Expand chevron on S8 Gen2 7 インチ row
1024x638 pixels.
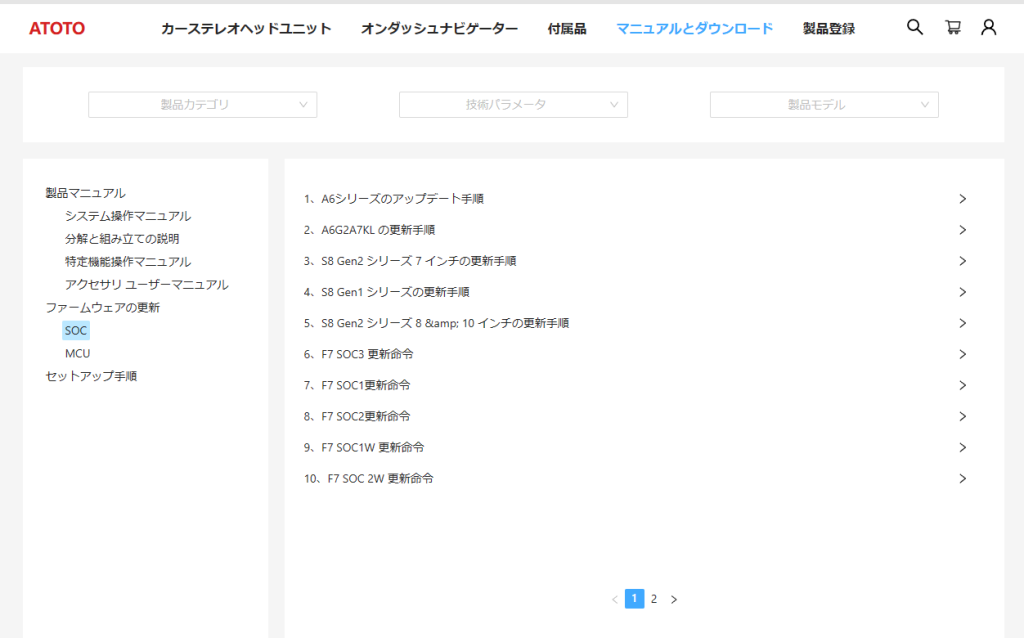(x=963, y=261)
